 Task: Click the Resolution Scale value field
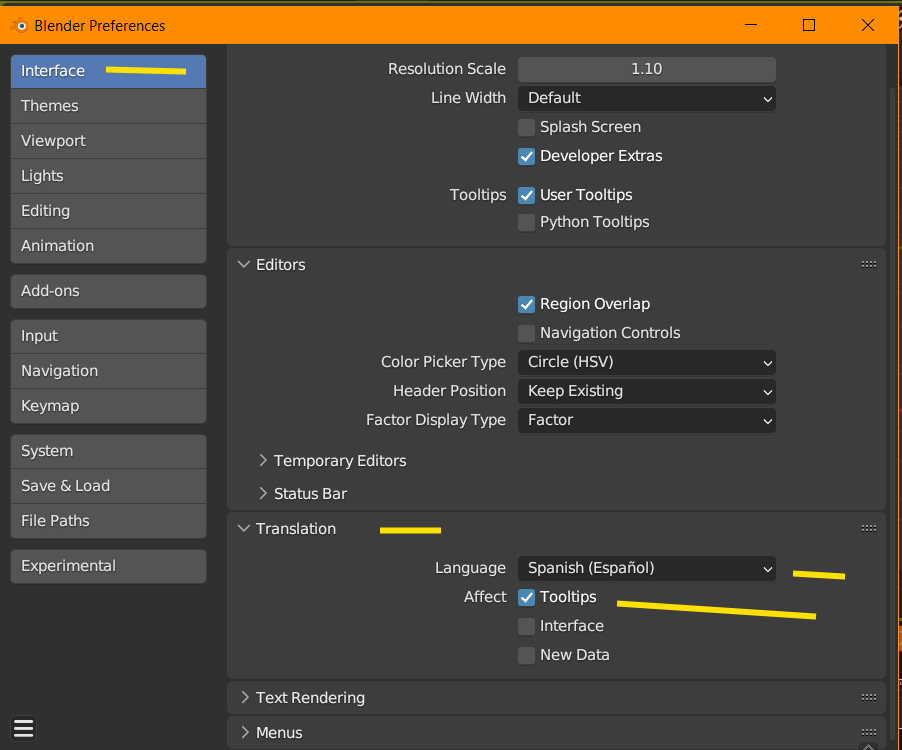[646, 69]
